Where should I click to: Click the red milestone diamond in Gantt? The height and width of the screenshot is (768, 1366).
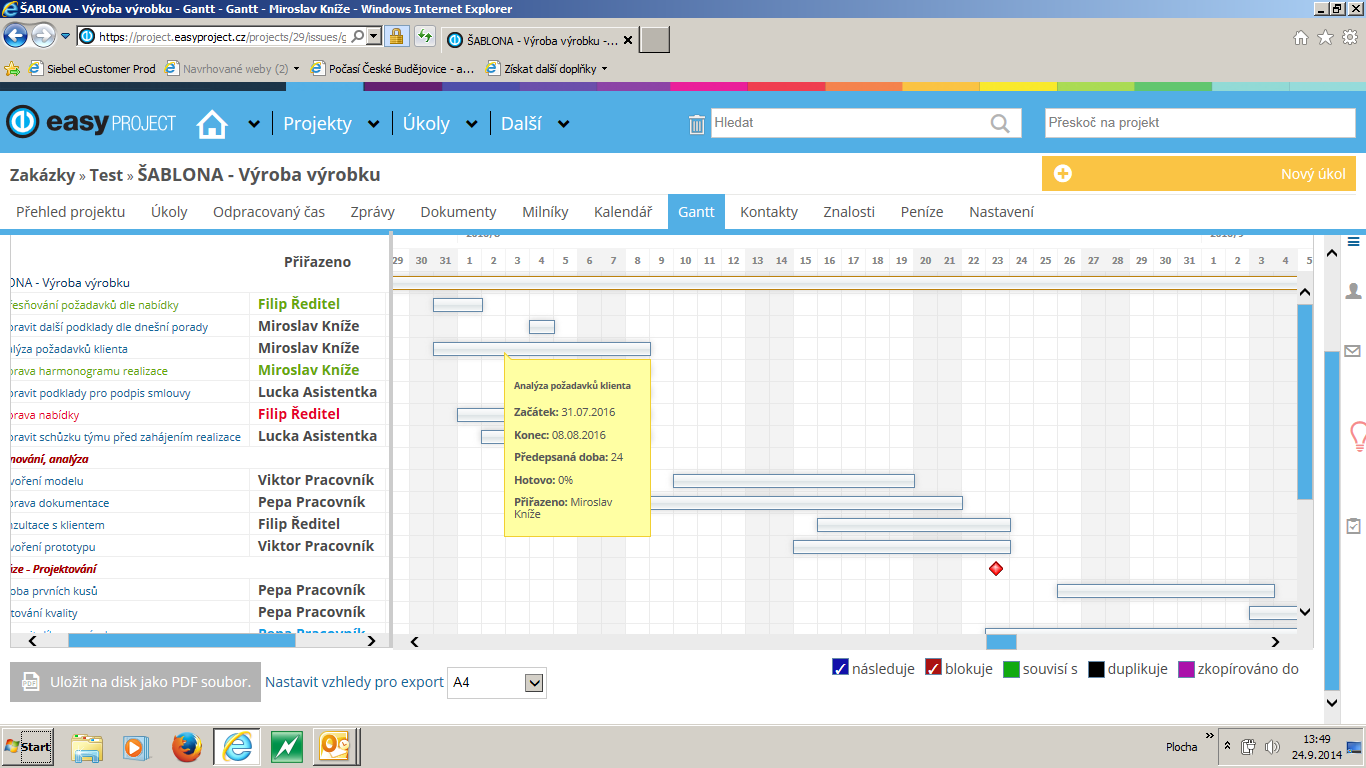click(995, 568)
